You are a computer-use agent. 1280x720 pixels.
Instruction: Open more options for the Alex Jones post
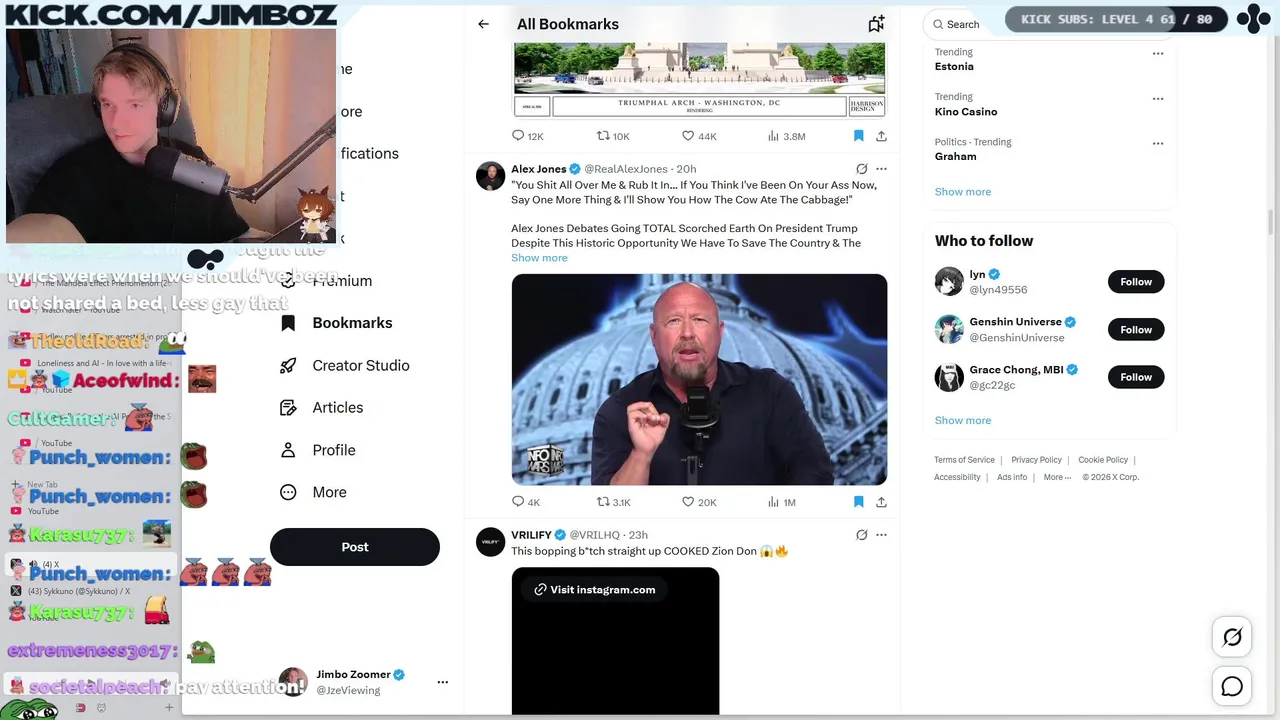click(x=881, y=169)
